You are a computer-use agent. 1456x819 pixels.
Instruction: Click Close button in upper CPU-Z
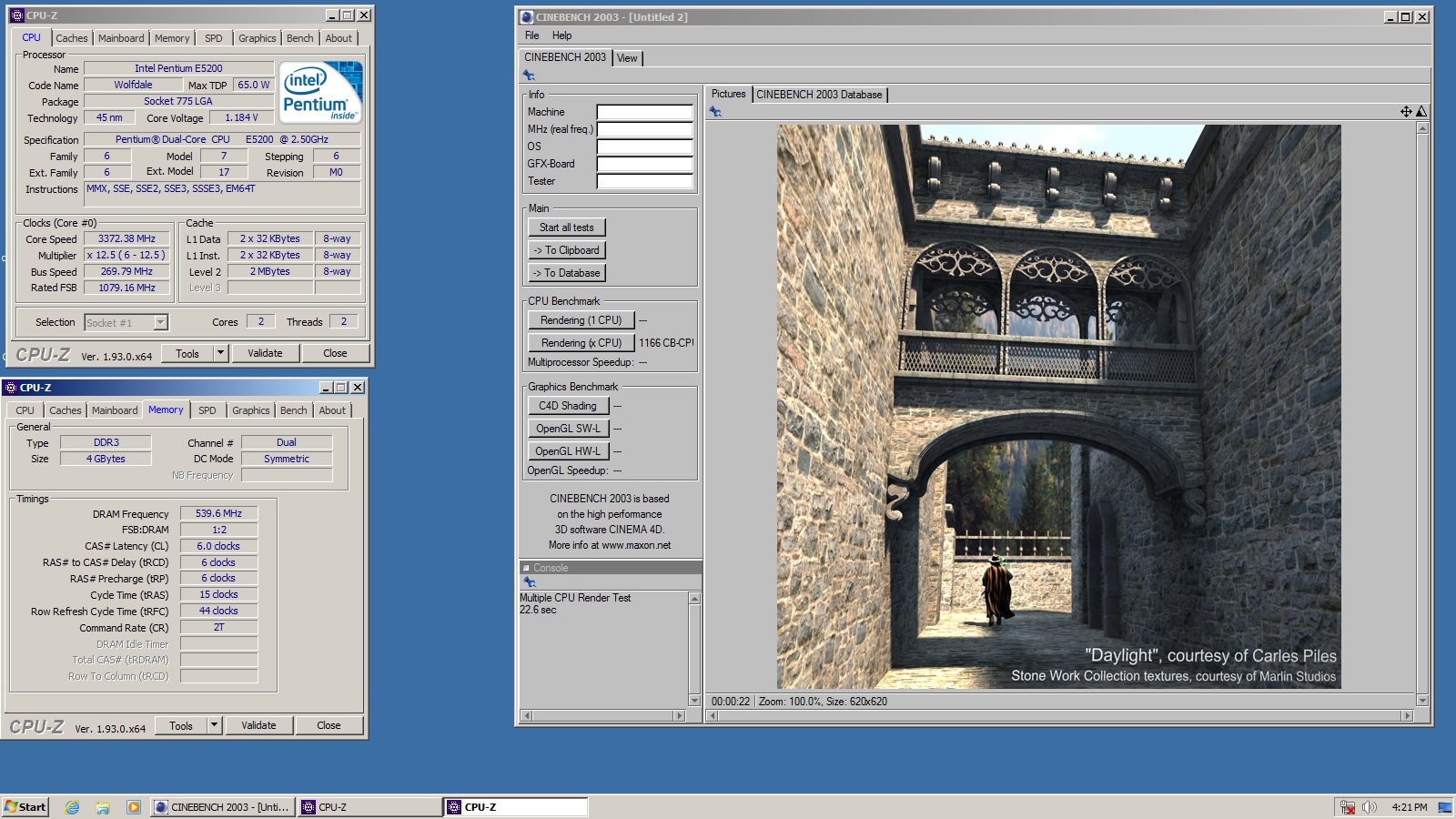(x=335, y=353)
